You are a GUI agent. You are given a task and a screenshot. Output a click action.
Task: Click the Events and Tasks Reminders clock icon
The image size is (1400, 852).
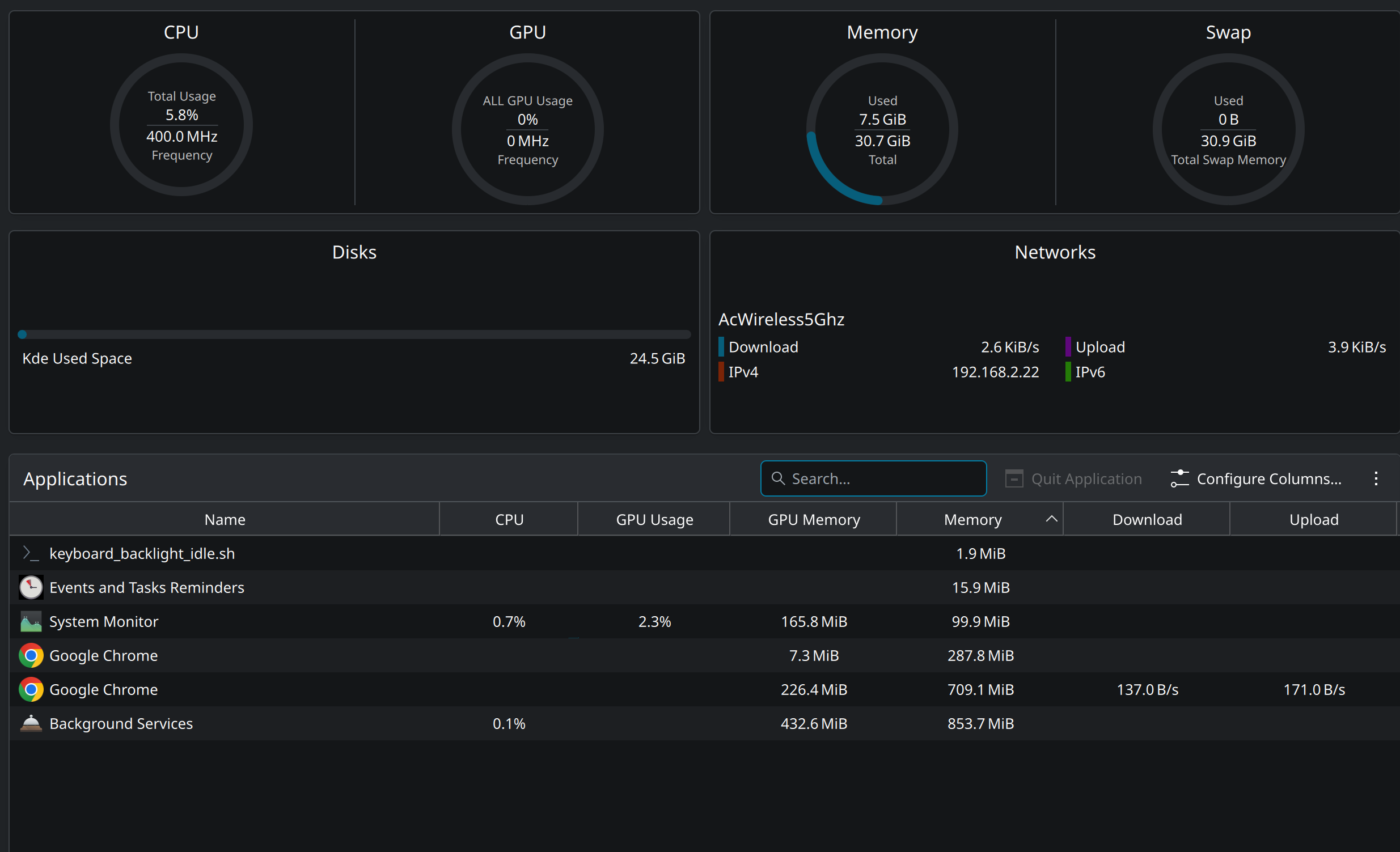coord(31,587)
